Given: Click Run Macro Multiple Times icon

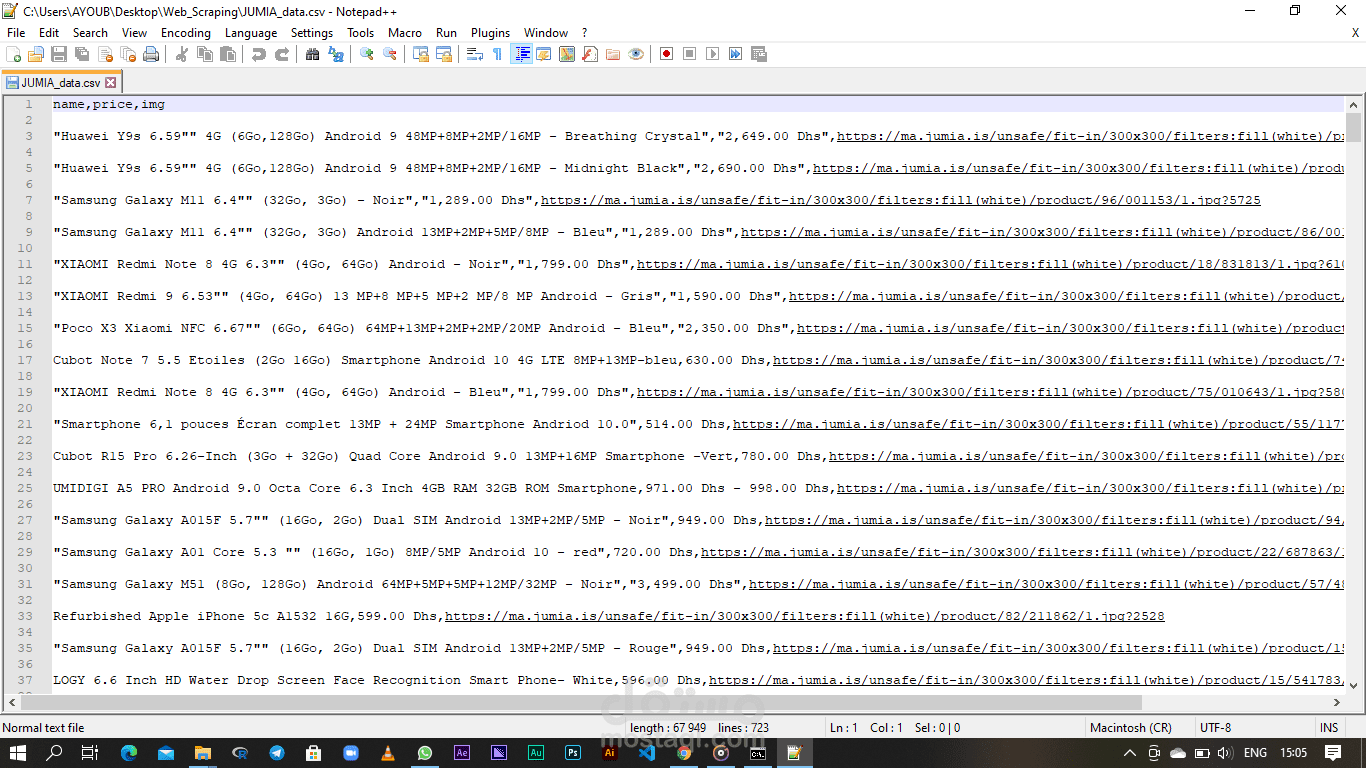Looking at the screenshot, I should click(x=736, y=54).
